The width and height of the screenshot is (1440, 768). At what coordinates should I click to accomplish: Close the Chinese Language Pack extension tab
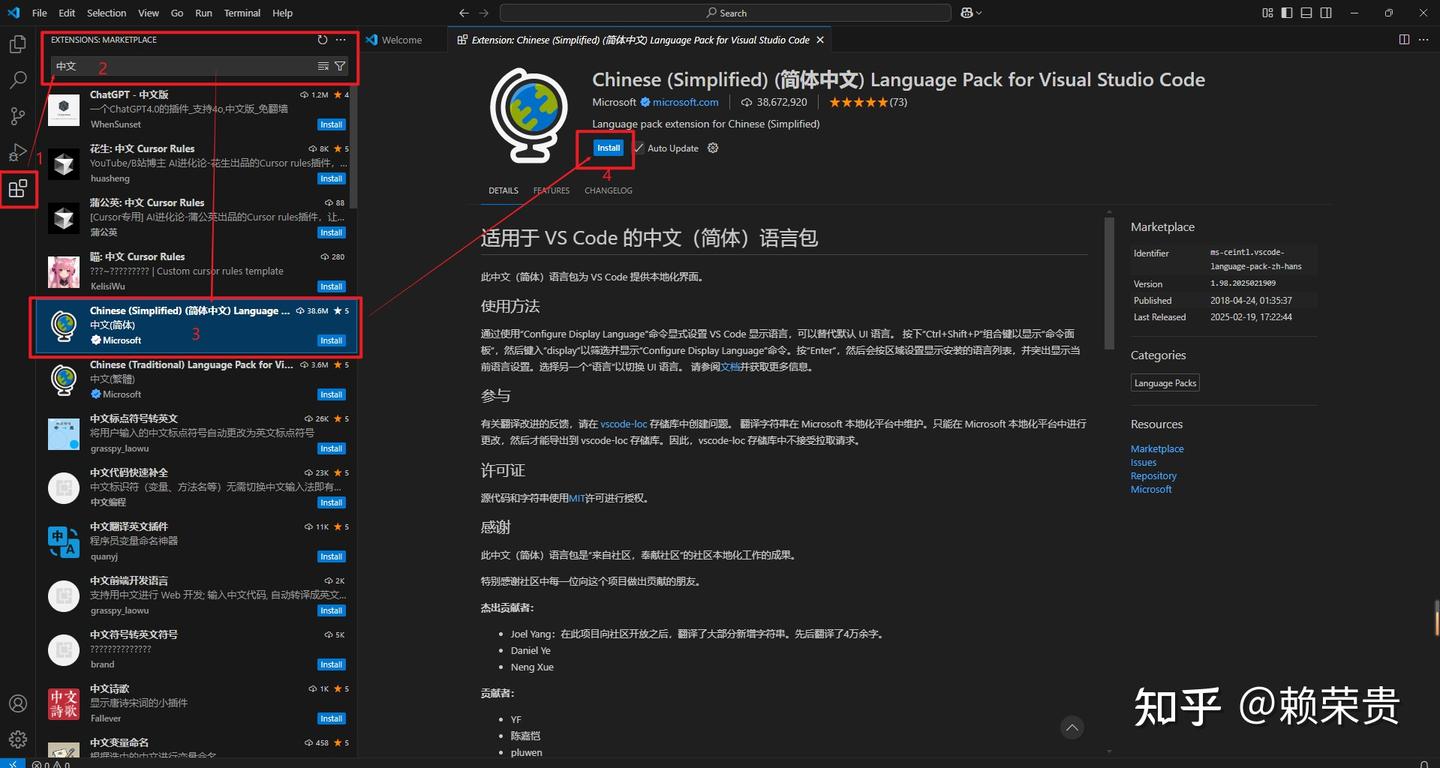pyautogui.click(x=820, y=40)
